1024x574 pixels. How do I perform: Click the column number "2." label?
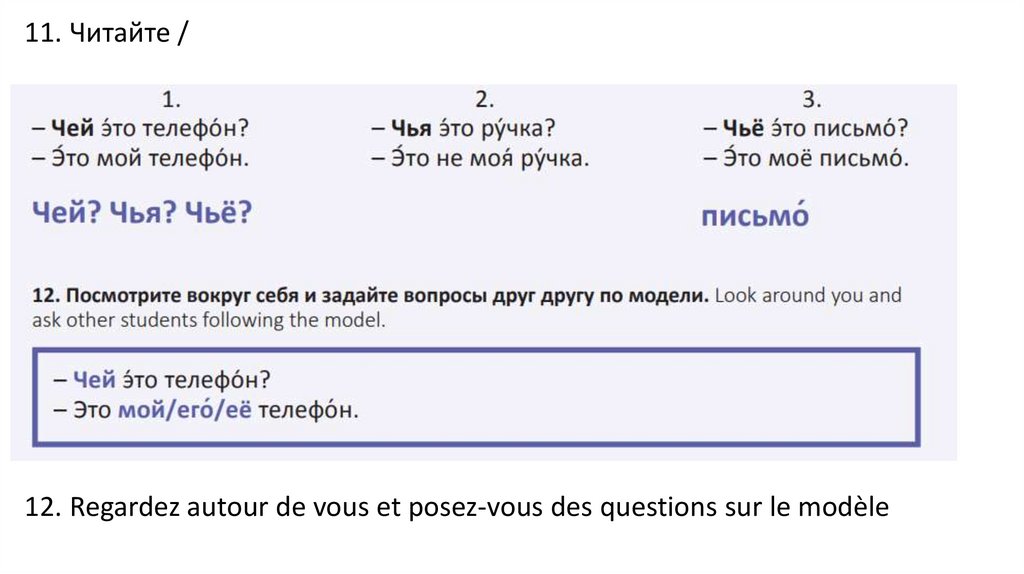coord(485,99)
